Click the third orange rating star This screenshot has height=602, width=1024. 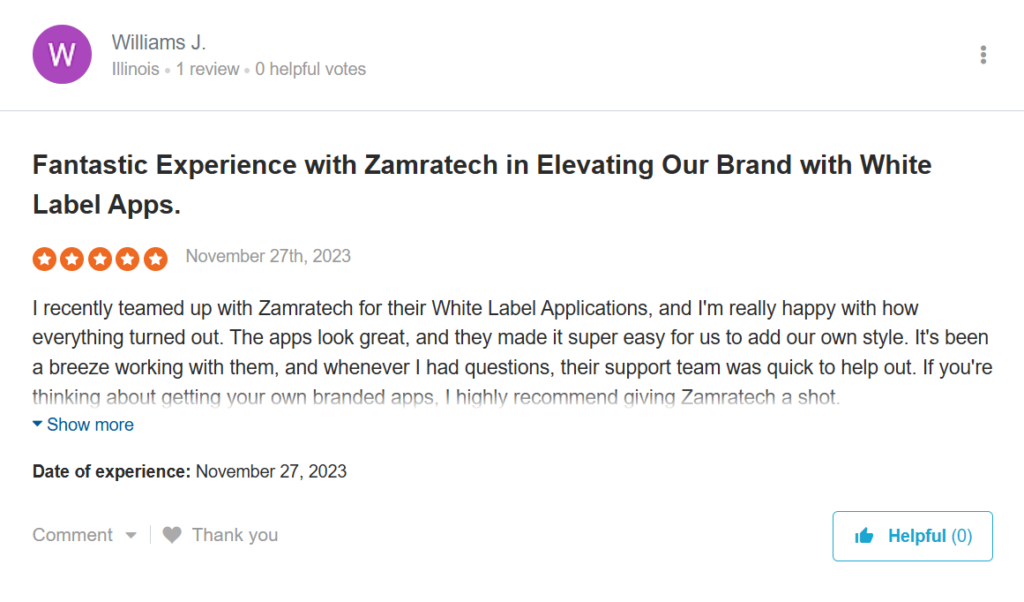tap(100, 259)
